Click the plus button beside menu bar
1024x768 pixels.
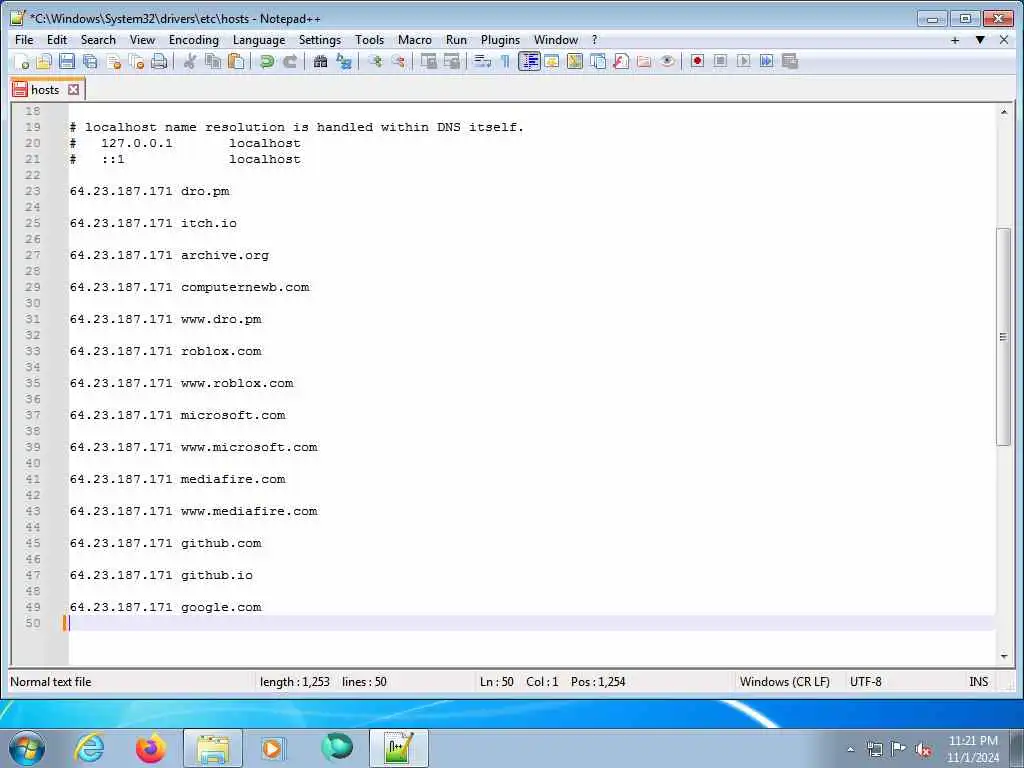coord(955,40)
